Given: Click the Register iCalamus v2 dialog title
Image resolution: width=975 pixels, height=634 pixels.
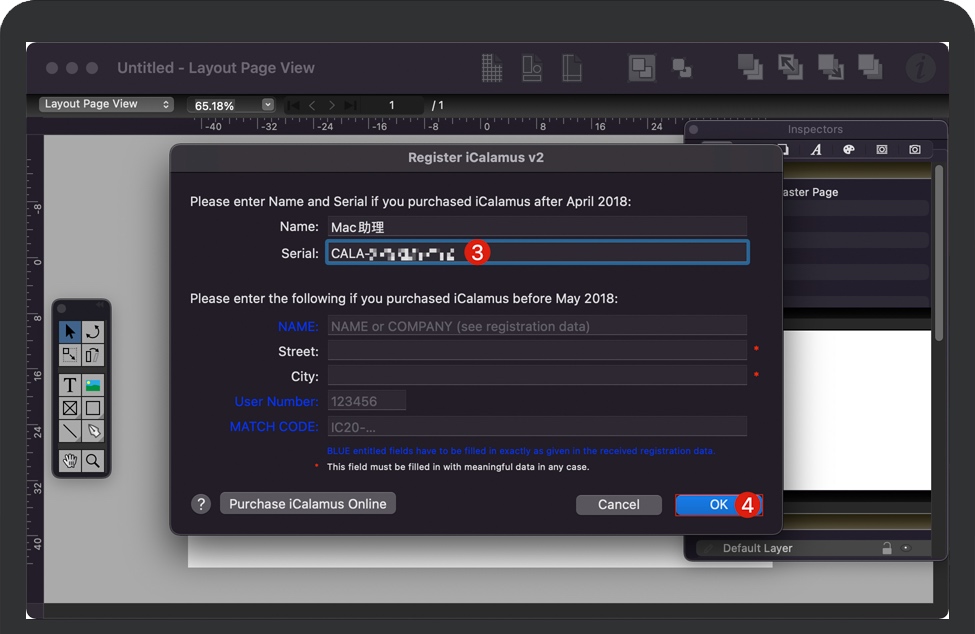Looking at the screenshot, I should tap(476, 158).
